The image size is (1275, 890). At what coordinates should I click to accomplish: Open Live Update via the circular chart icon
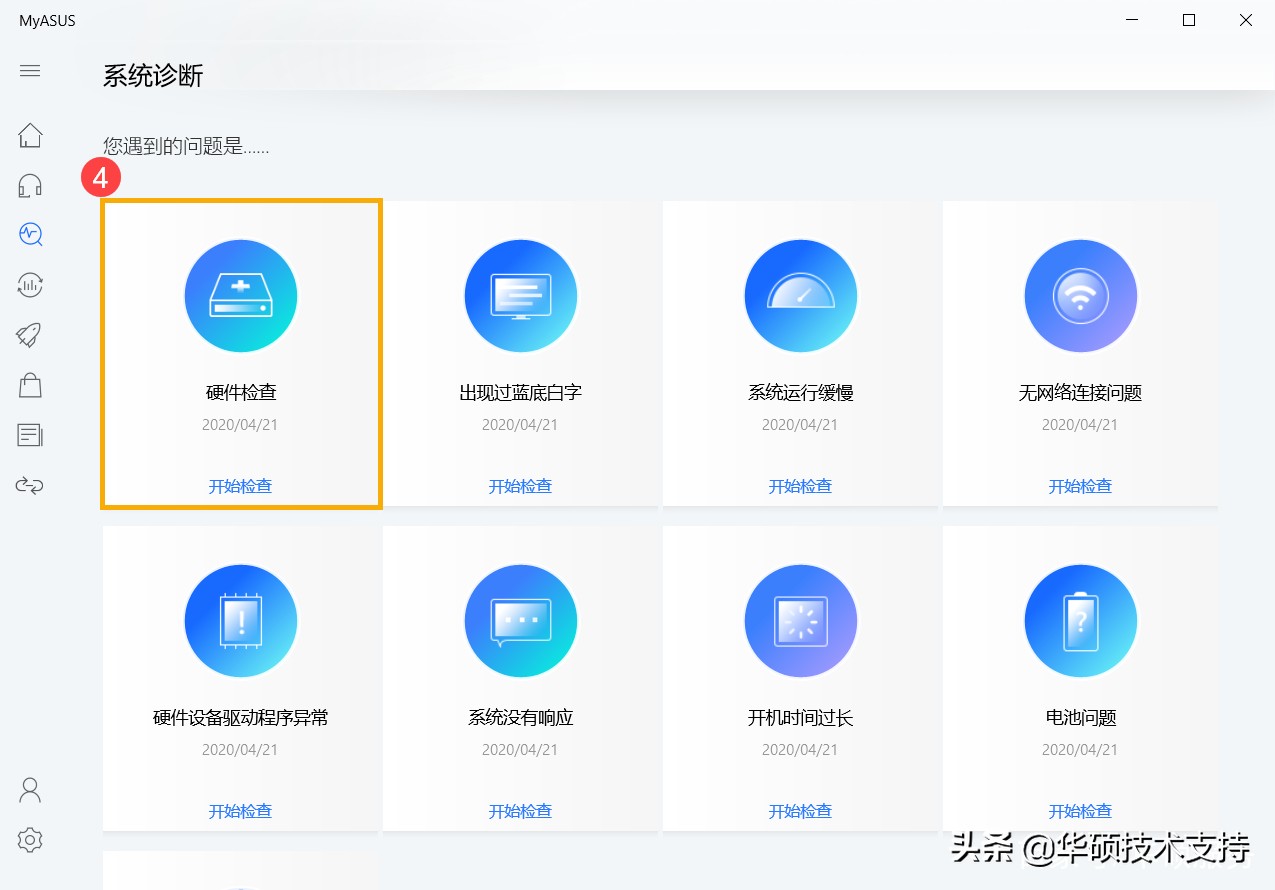tap(30, 285)
